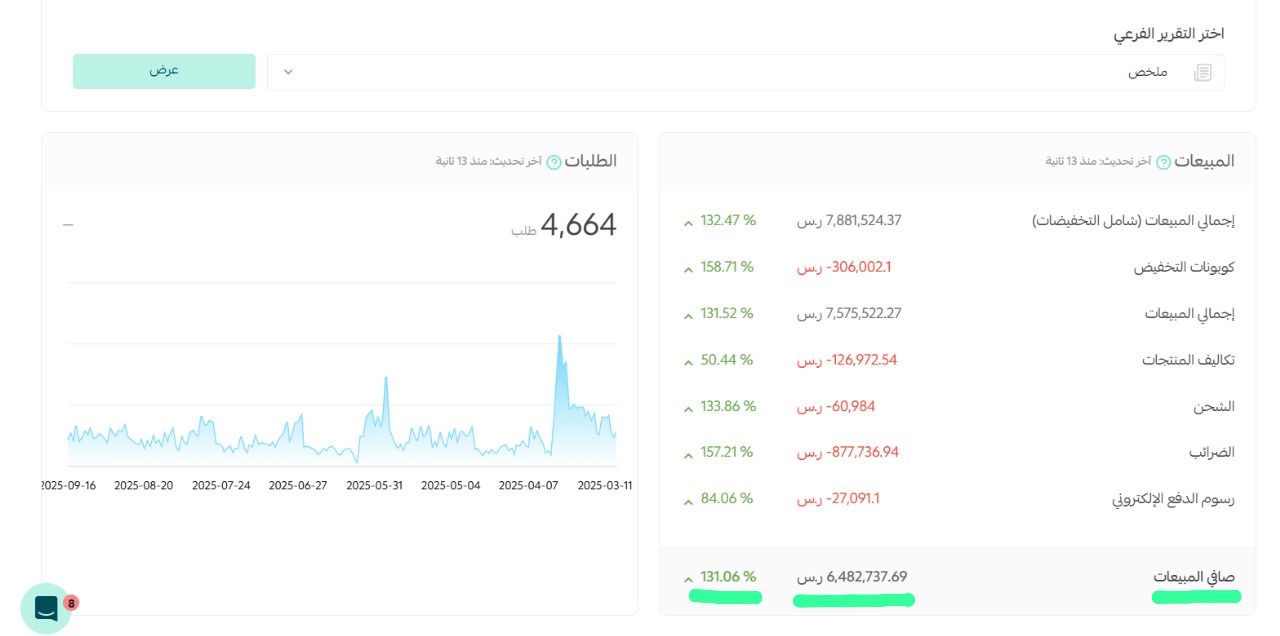Click the up arrow beside 84.06 %
The width and height of the screenshot is (1280, 636).
coord(688,500)
